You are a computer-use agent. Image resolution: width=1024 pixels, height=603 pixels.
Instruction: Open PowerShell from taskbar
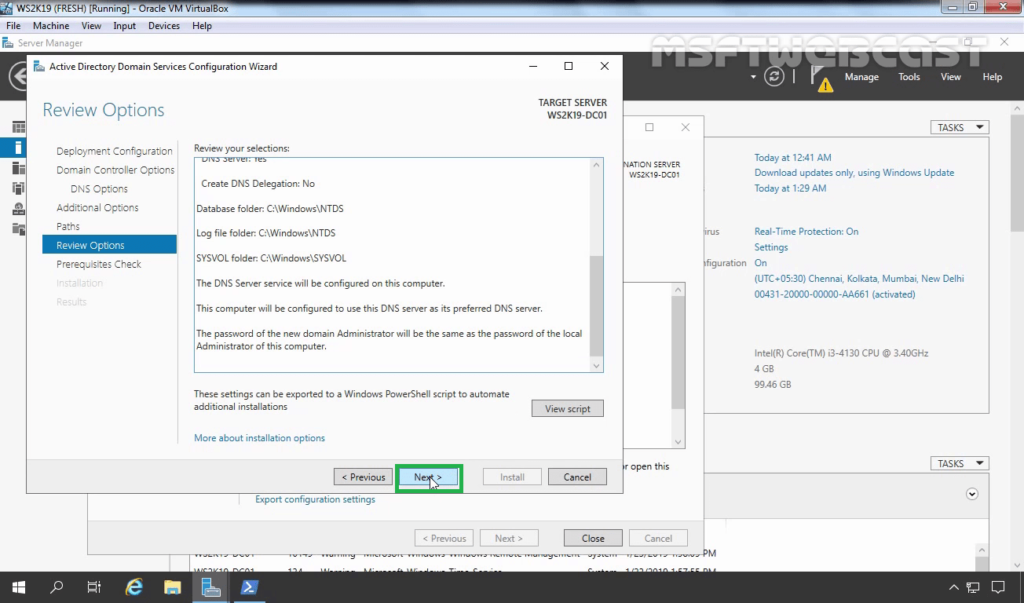tap(249, 587)
